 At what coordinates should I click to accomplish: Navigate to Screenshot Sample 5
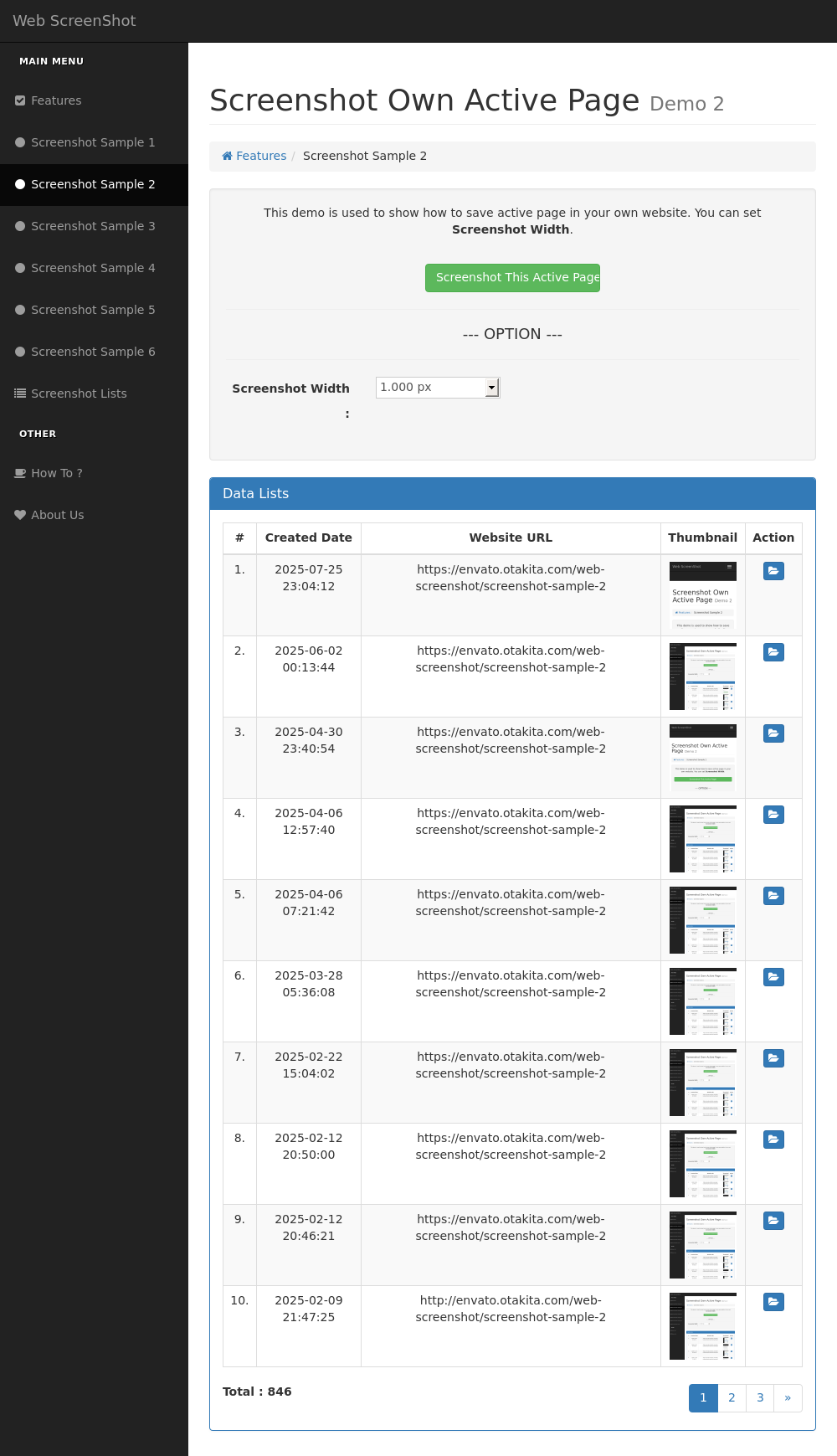point(94,310)
